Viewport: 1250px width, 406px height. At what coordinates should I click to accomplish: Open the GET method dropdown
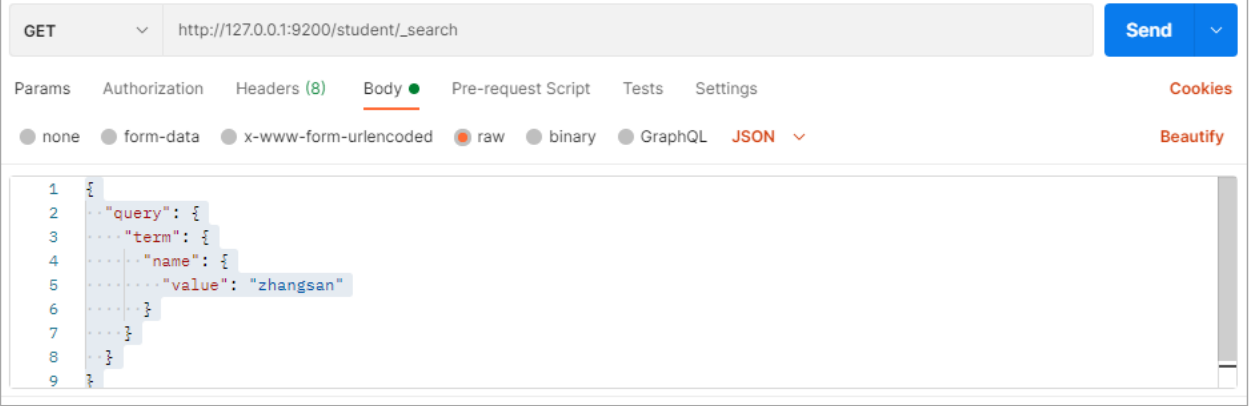point(85,31)
